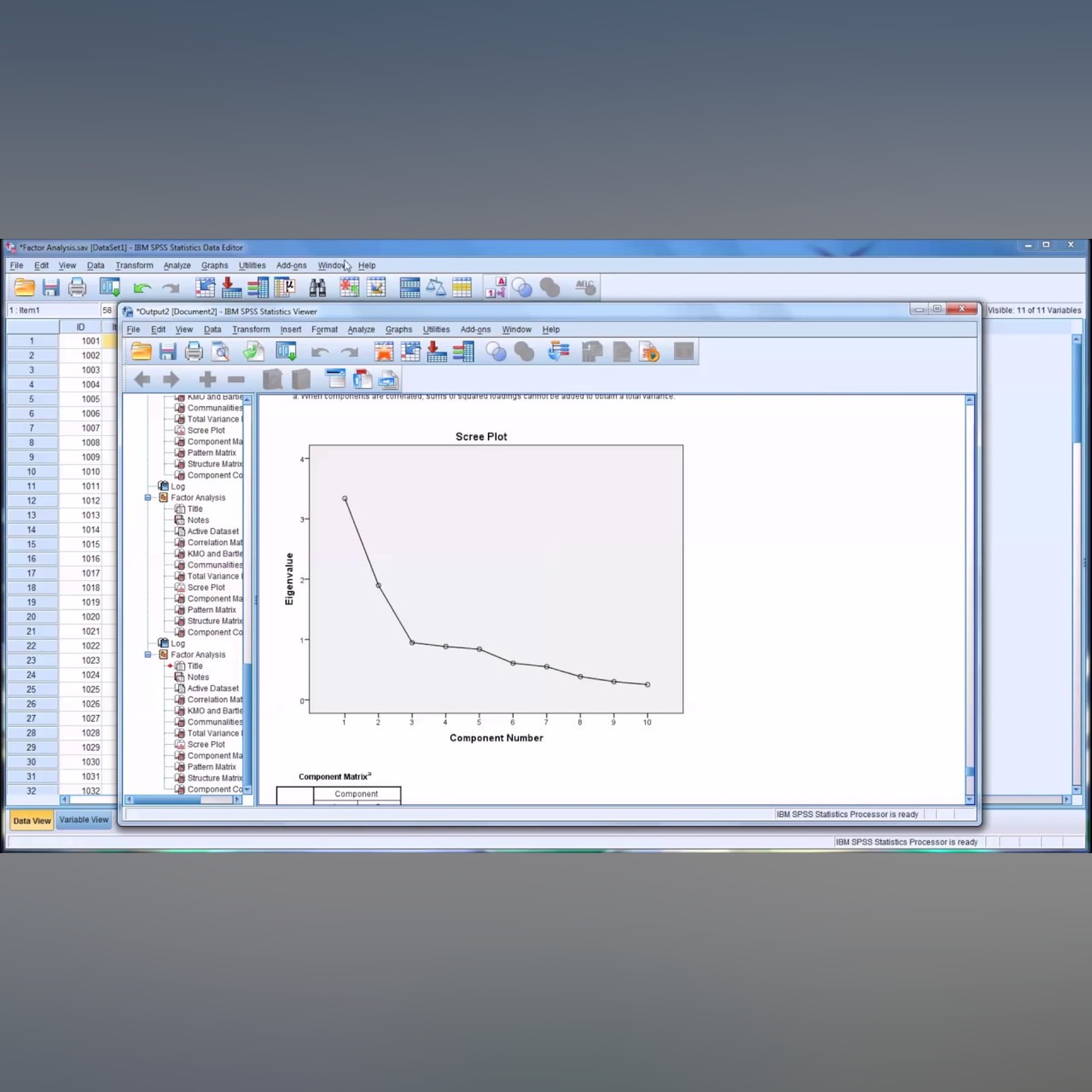Click cell containing 1020 in ID column
1092x1092 pixels.
pos(80,617)
